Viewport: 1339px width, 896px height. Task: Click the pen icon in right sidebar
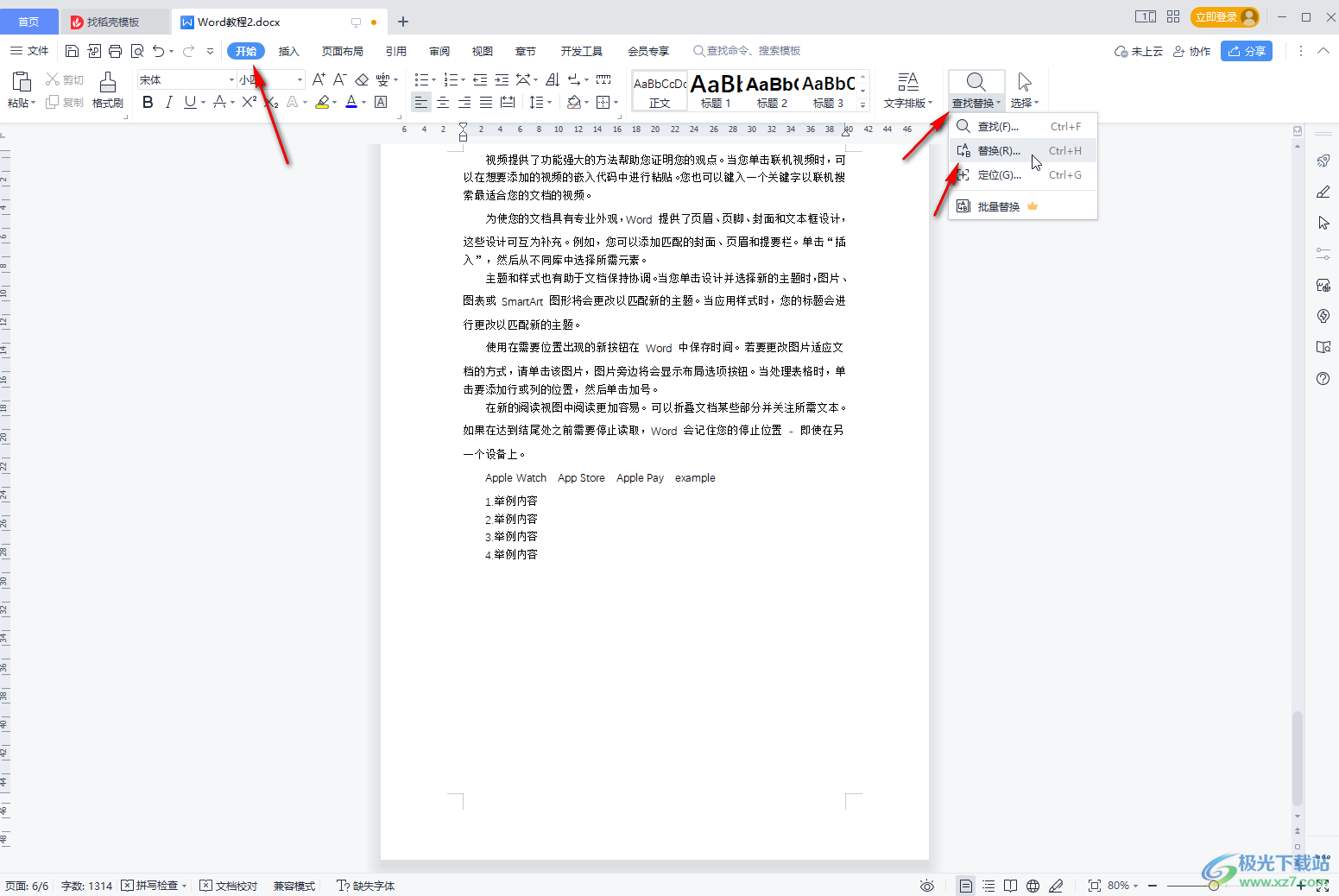(1323, 192)
